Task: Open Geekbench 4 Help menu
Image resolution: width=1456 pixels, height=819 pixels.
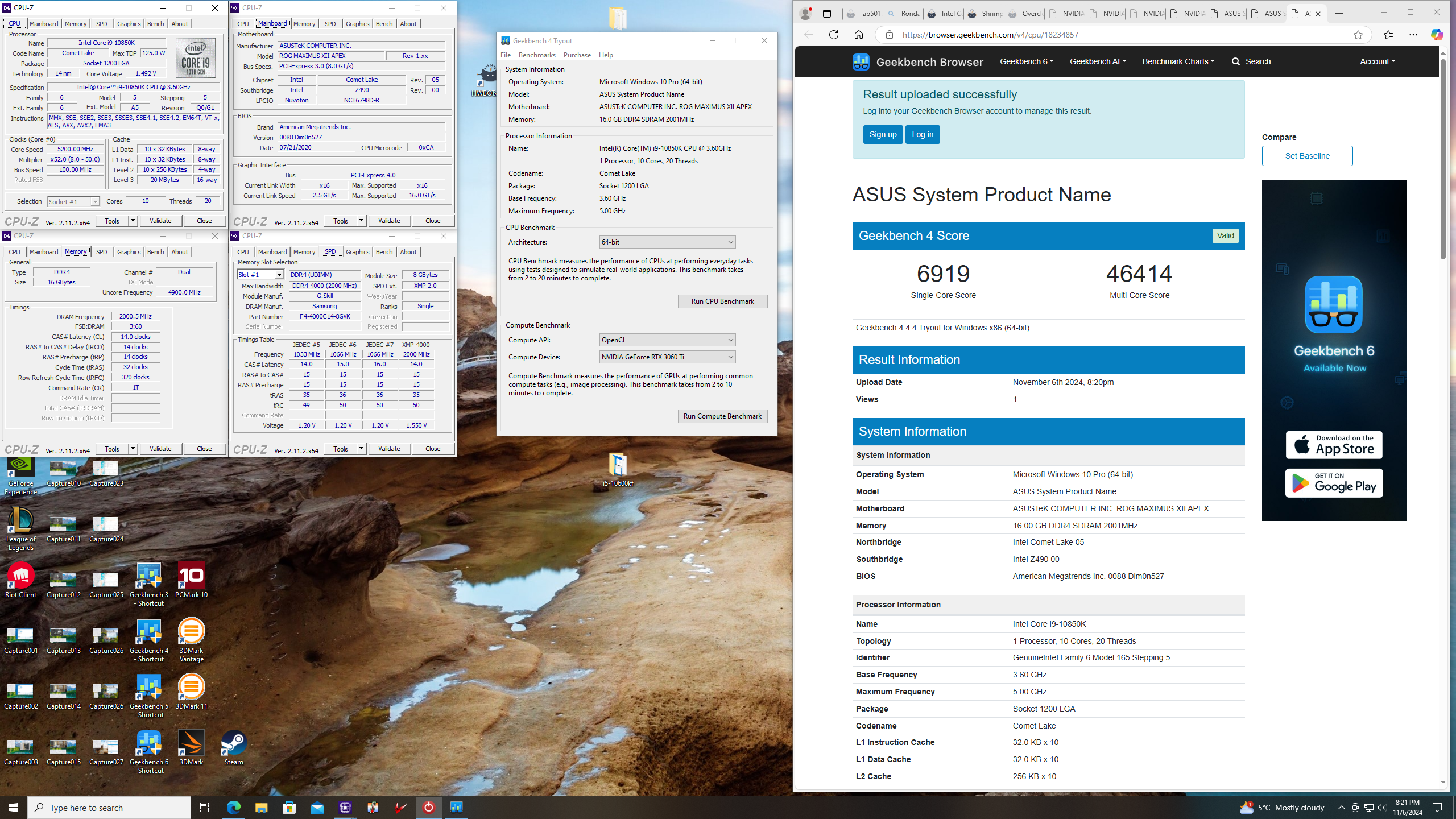Action: coord(606,55)
